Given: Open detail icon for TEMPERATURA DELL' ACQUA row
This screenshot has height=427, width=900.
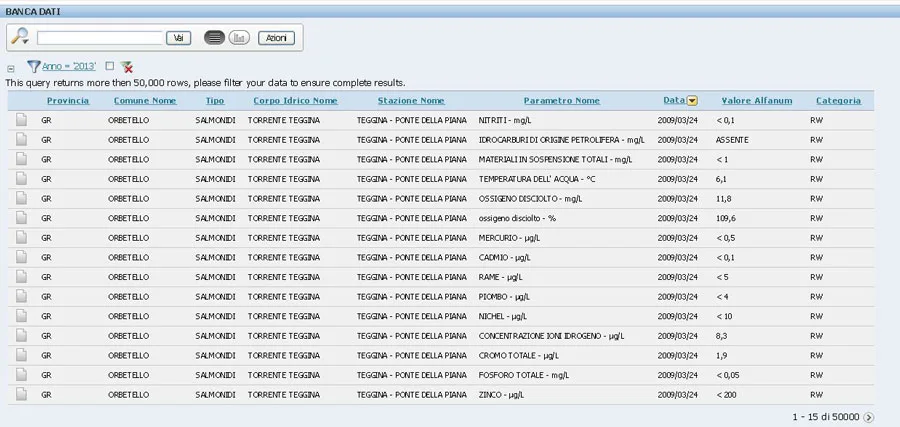Looking at the screenshot, I should (x=21, y=178).
